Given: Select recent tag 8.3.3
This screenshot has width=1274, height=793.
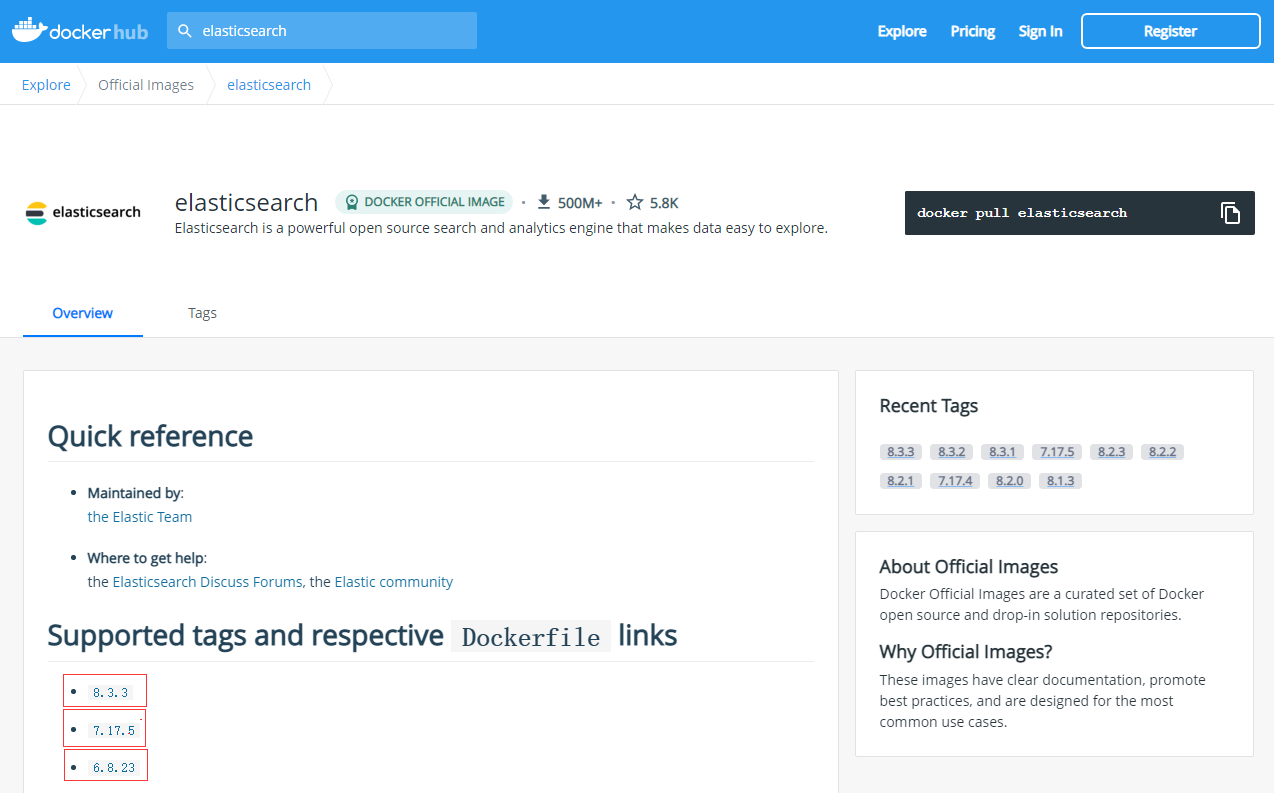Looking at the screenshot, I should pyautogui.click(x=900, y=452).
